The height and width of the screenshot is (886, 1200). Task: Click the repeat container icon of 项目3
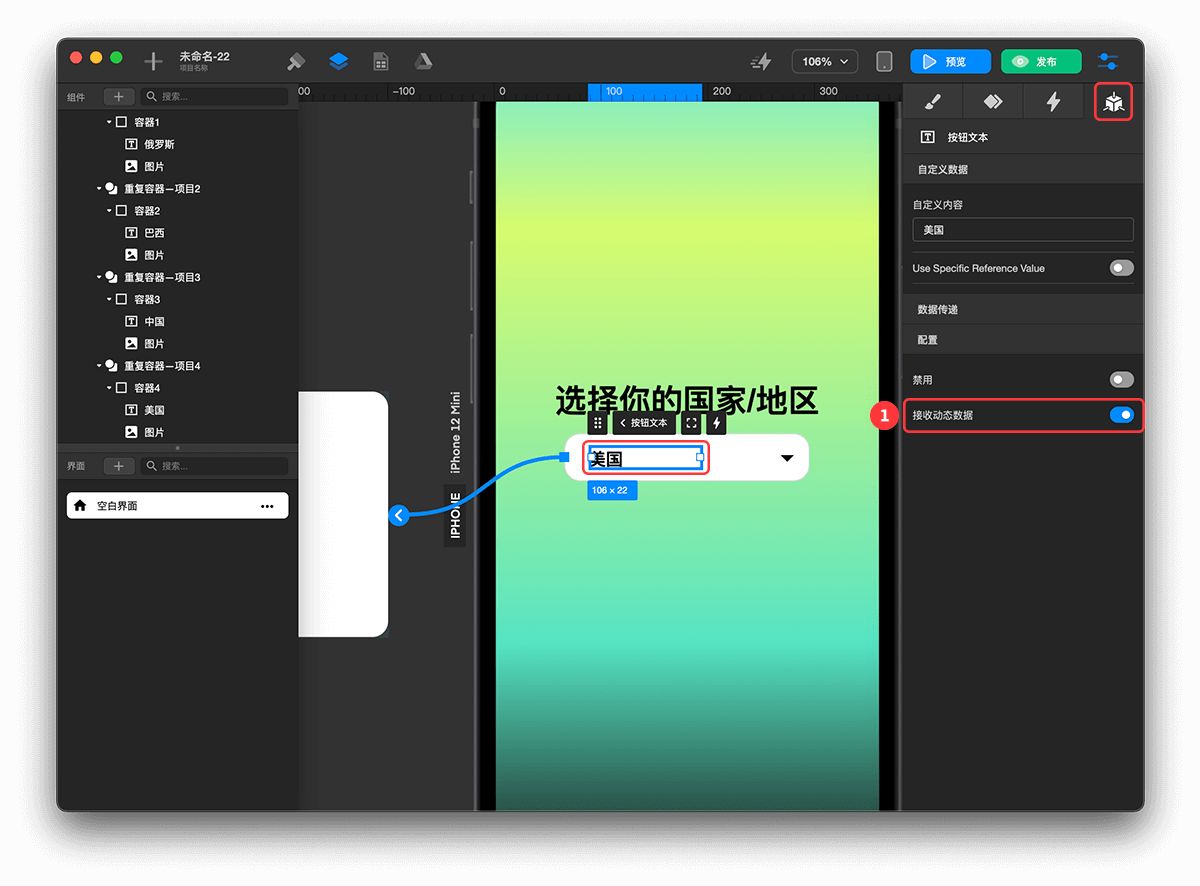111,277
